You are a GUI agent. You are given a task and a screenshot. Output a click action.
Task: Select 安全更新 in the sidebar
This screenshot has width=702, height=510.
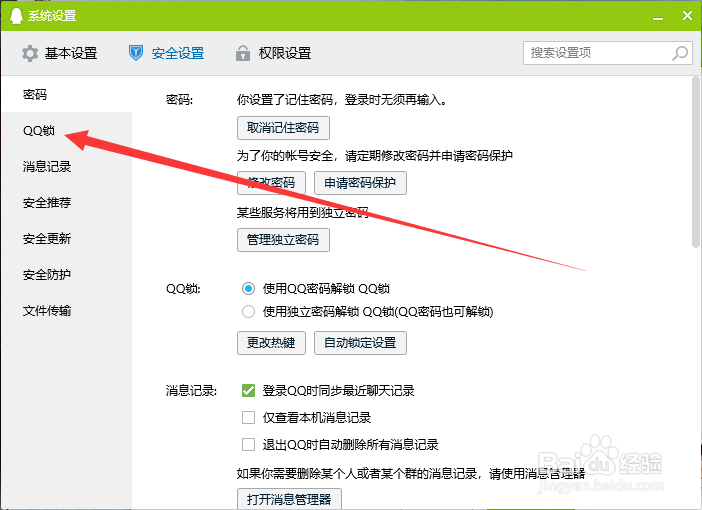66,239
